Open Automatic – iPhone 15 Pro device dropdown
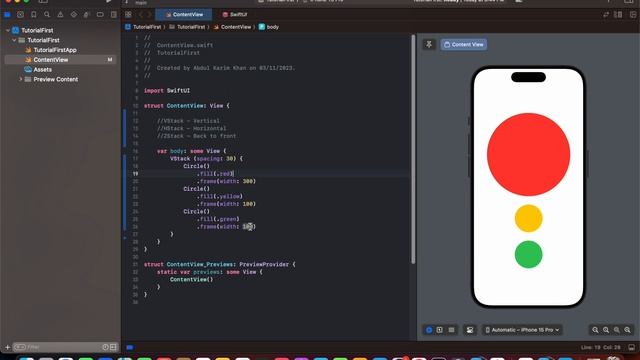Screen dimensions: 640x360 522,330
